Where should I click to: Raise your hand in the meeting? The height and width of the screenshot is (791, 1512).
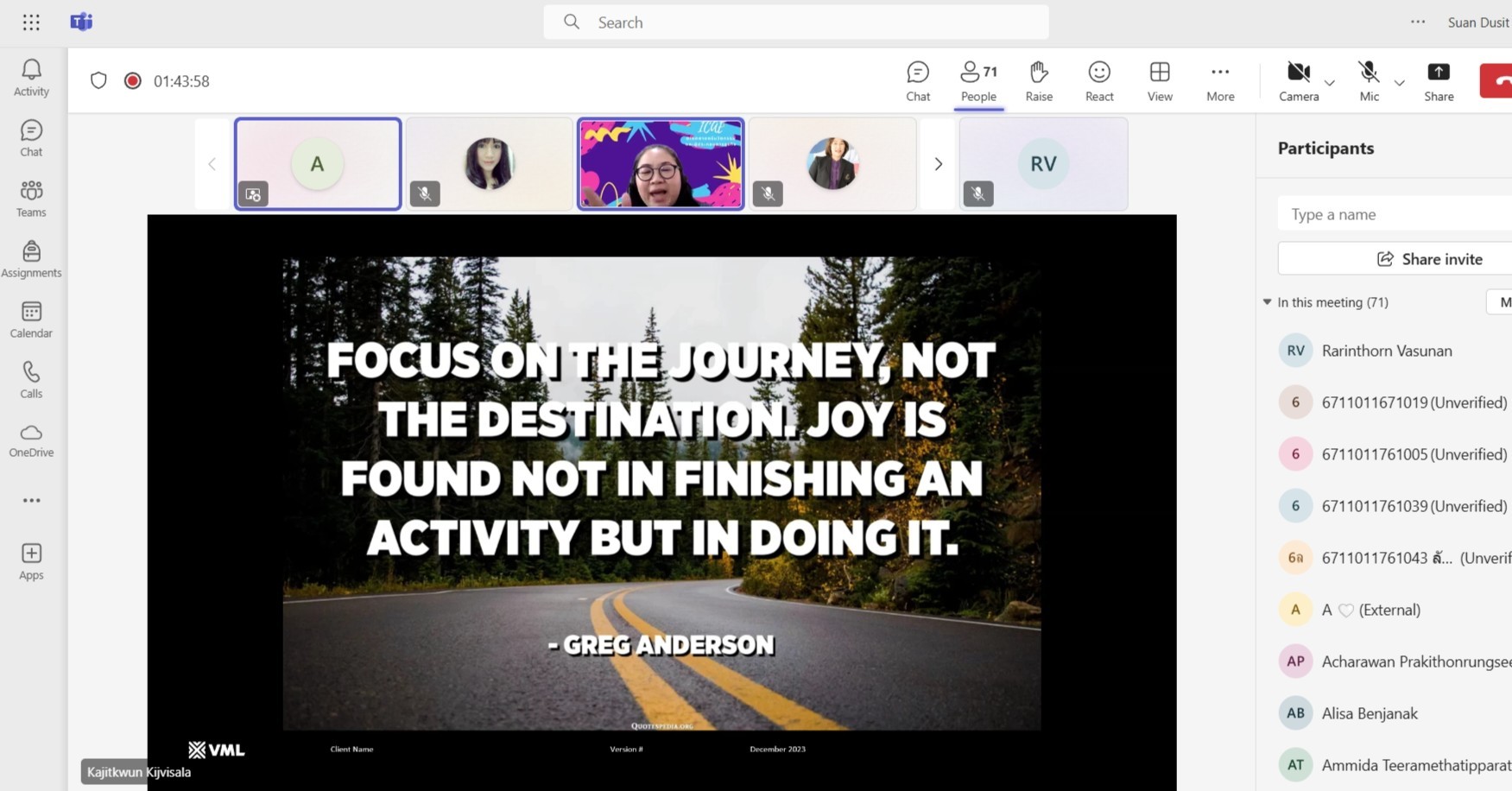coord(1039,81)
